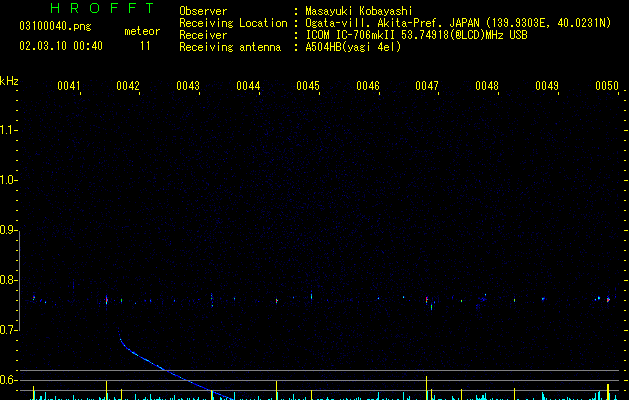Select the file name 03100040.png
Image resolution: width=629 pixels, height=400 pixels.
[x=55, y=26]
